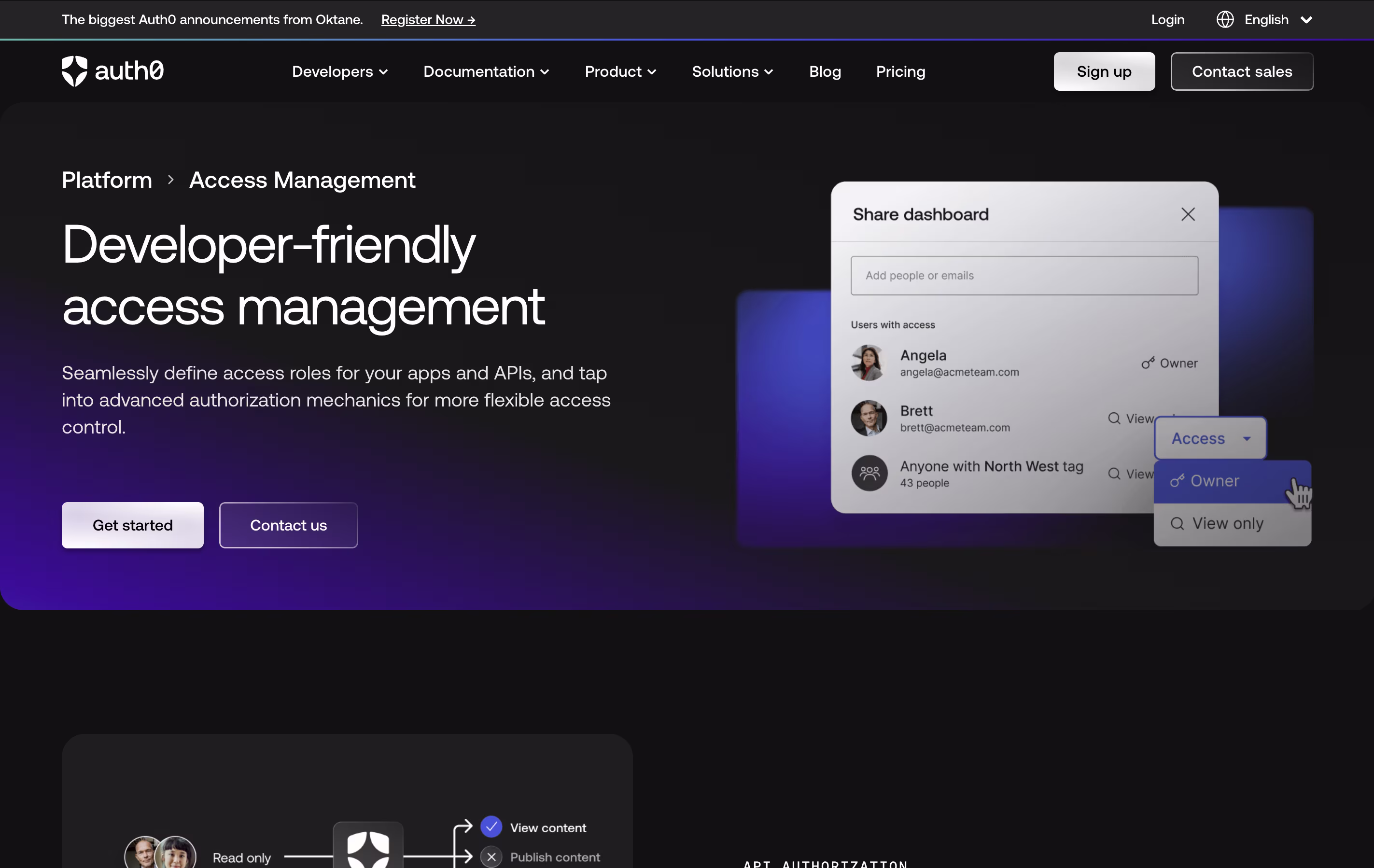Expand the Documentation menu
The image size is (1374, 868).
(486, 71)
